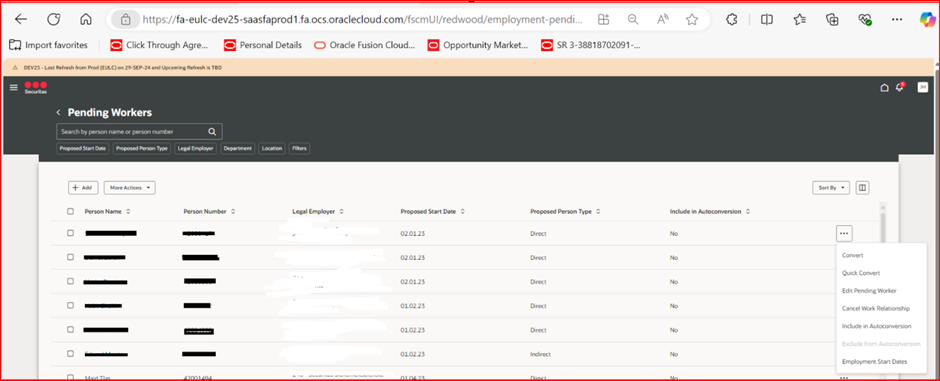Open the Oracle Fusion Cloud bookmark
The width and height of the screenshot is (940, 381).
point(364,45)
